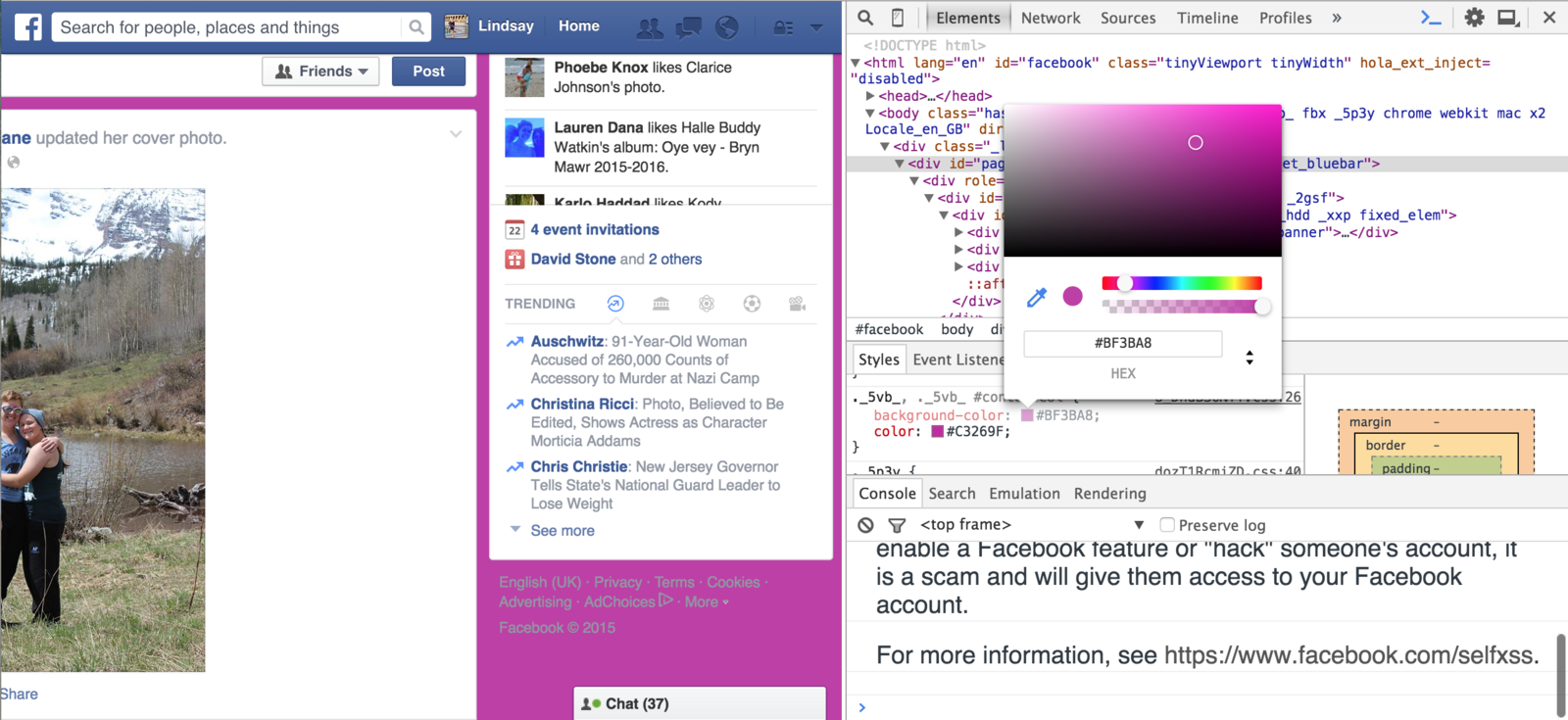Collapse the html element in DOM tree
The height and width of the screenshot is (720, 1568).
[x=856, y=63]
